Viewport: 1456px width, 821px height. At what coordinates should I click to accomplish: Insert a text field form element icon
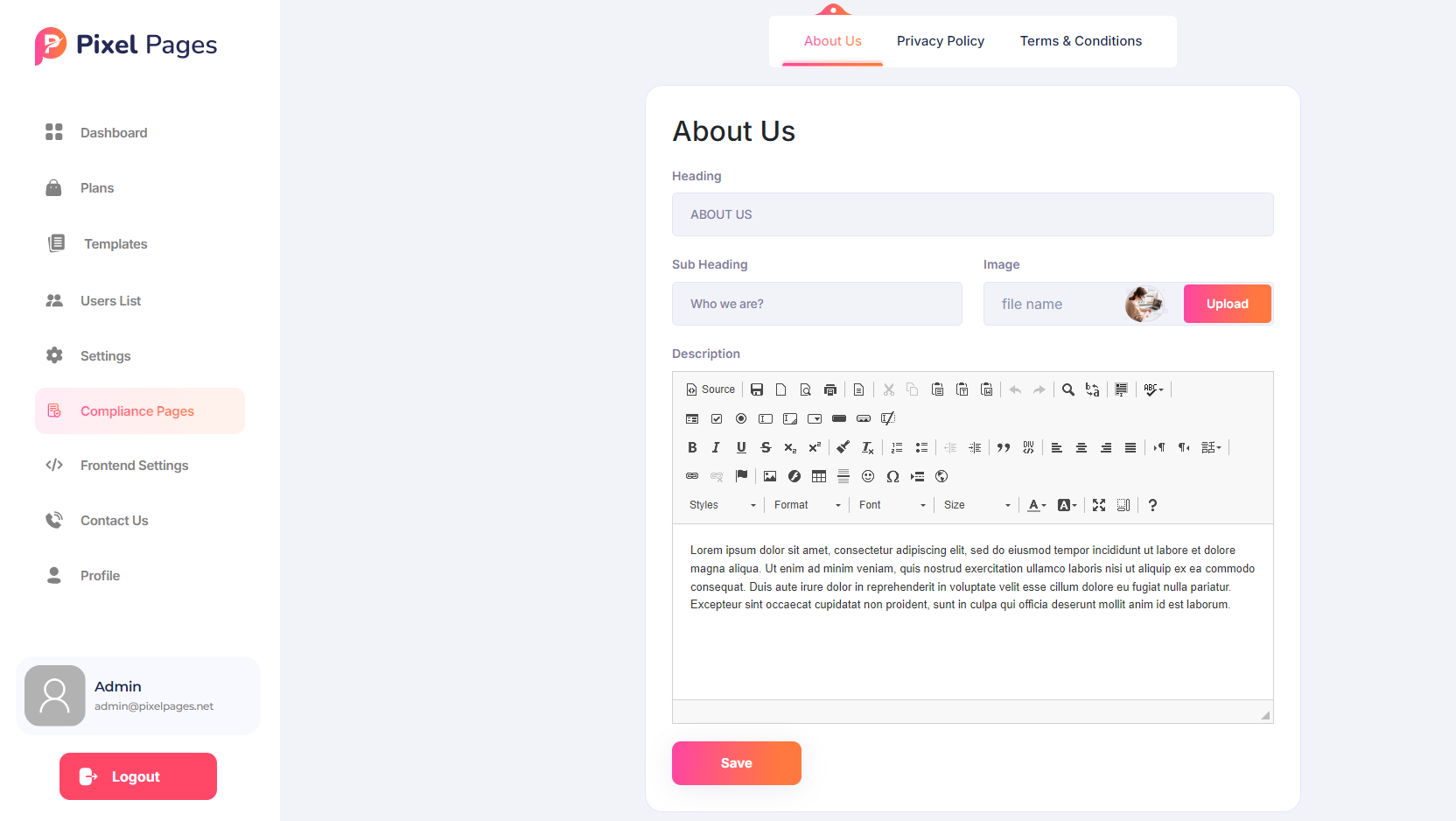[x=766, y=418]
